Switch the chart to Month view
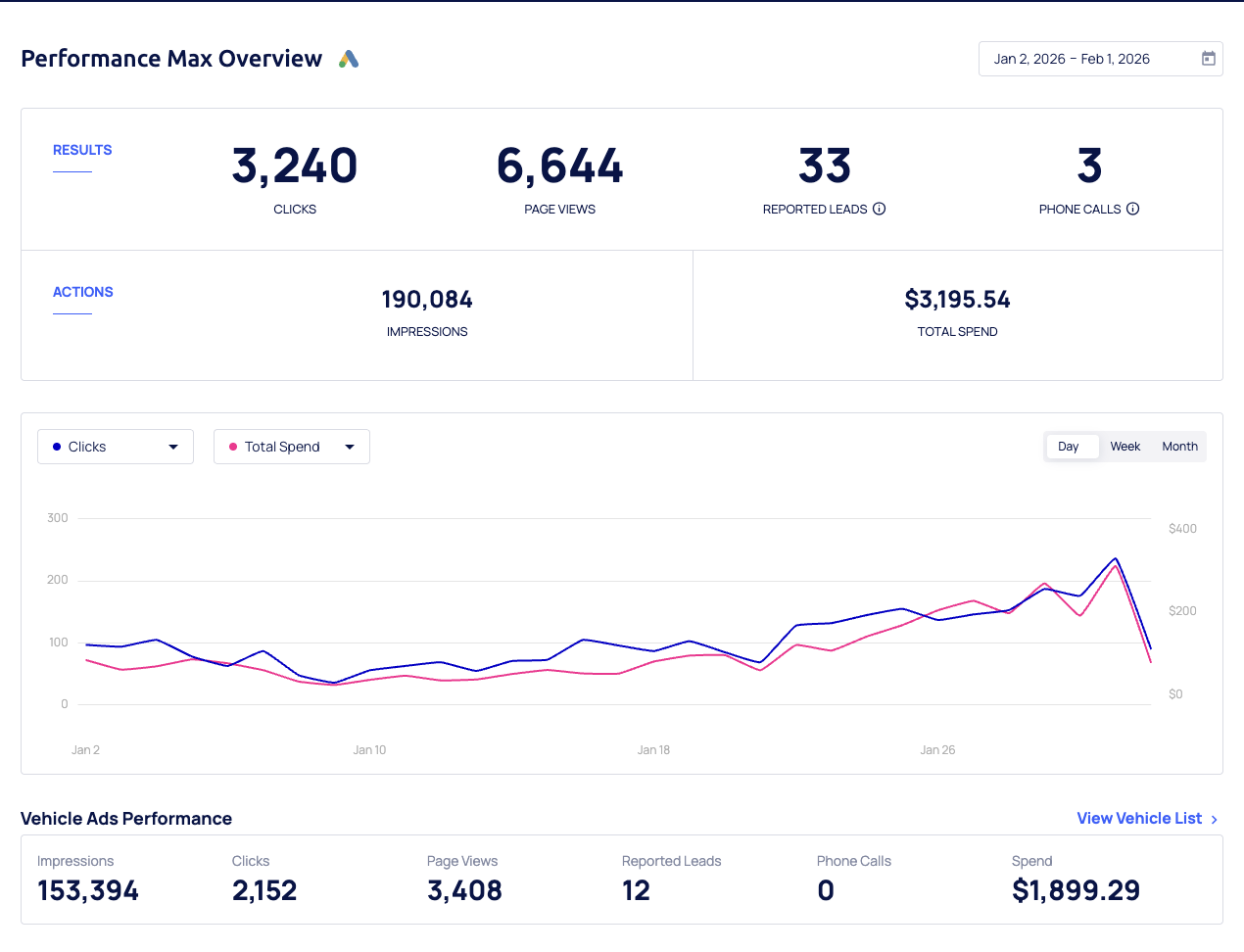The width and height of the screenshot is (1244, 952). coord(1179,447)
